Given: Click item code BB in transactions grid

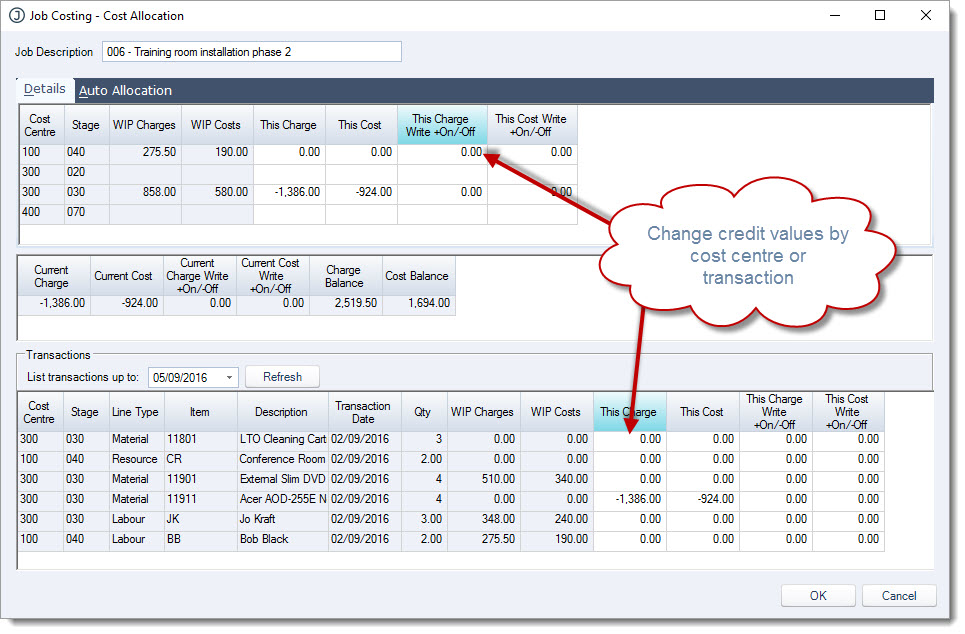Looking at the screenshot, I should pos(200,539).
